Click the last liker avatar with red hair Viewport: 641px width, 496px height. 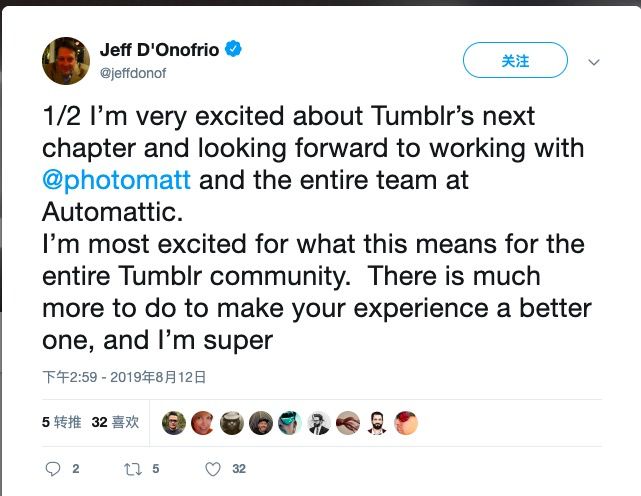tap(406, 423)
